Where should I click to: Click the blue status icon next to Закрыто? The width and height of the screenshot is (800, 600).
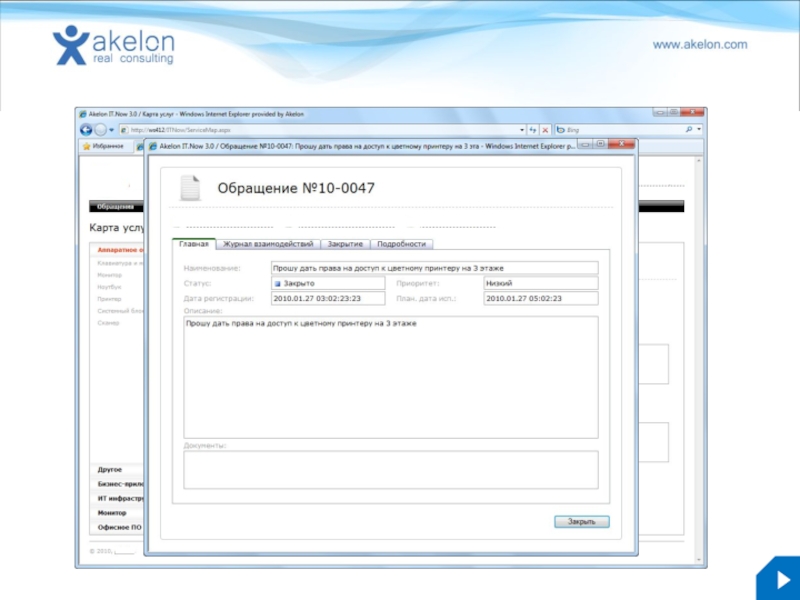point(278,284)
